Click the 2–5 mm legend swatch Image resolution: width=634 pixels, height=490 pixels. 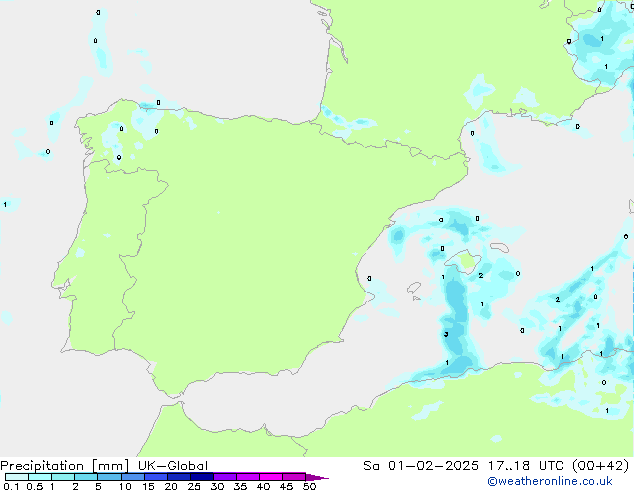click(86, 477)
